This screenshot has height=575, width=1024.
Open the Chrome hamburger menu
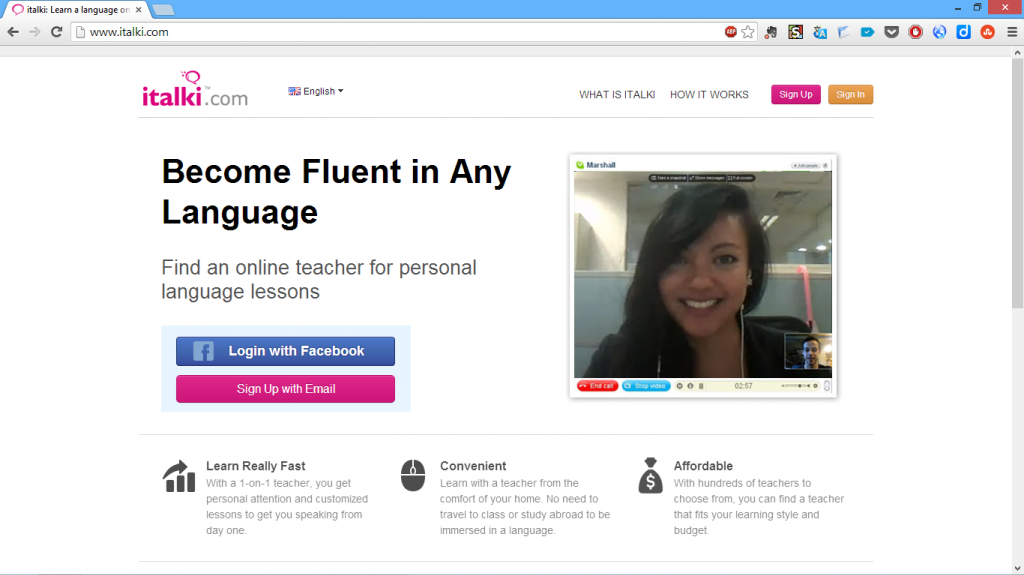[1012, 31]
